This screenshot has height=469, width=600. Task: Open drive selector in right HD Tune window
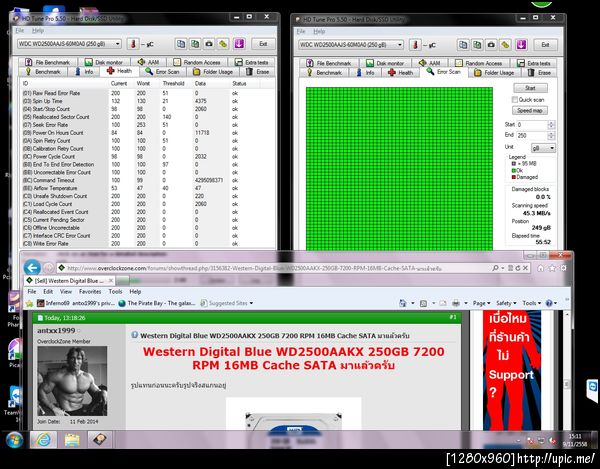[351, 45]
